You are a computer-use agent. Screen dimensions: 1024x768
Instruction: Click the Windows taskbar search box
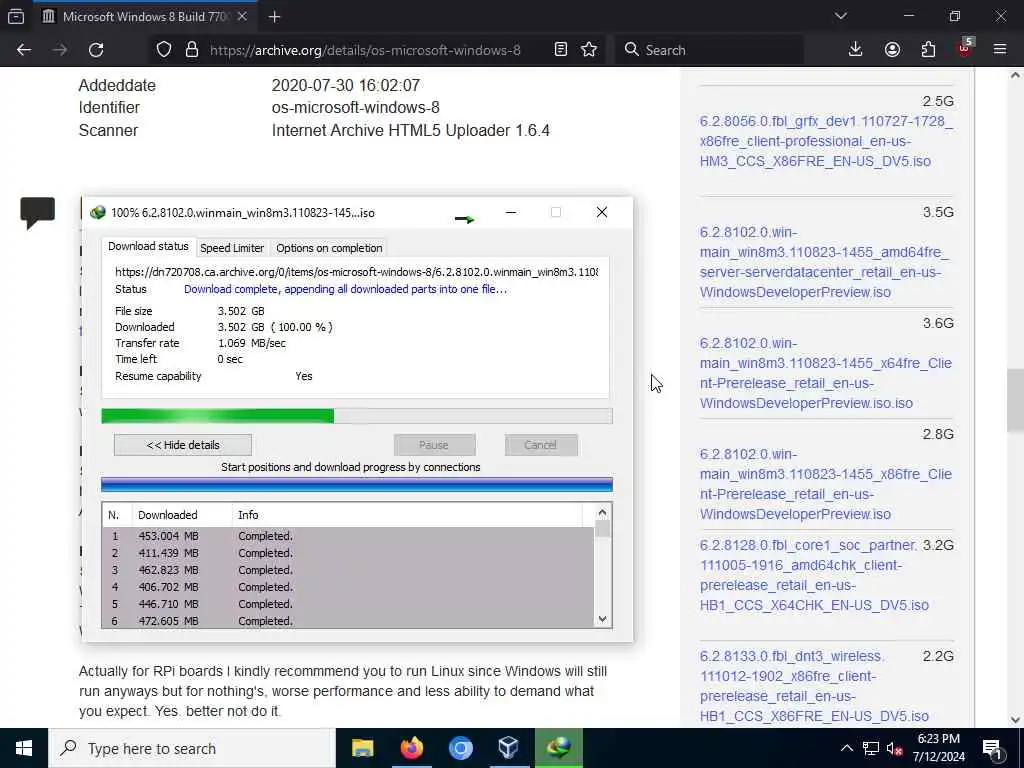[193, 748]
